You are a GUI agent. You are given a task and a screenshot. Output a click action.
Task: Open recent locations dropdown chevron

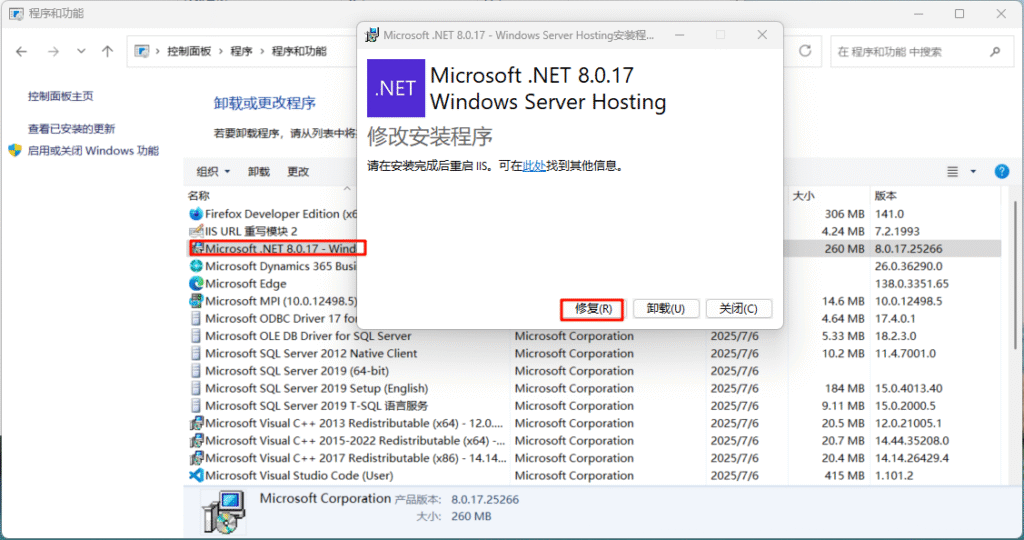click(81, 51)
